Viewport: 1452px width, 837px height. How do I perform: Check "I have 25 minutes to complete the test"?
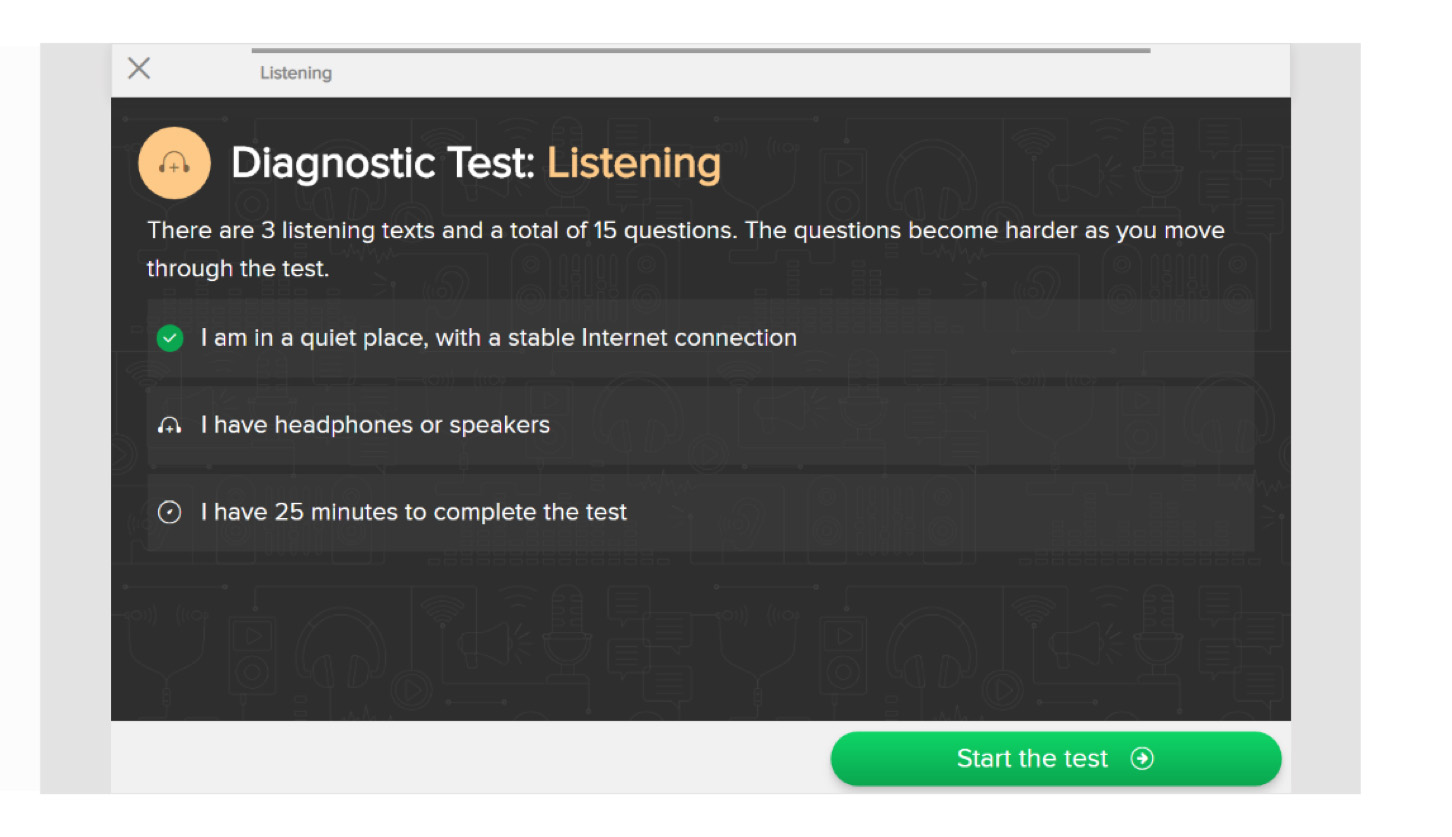coord(700,512)
